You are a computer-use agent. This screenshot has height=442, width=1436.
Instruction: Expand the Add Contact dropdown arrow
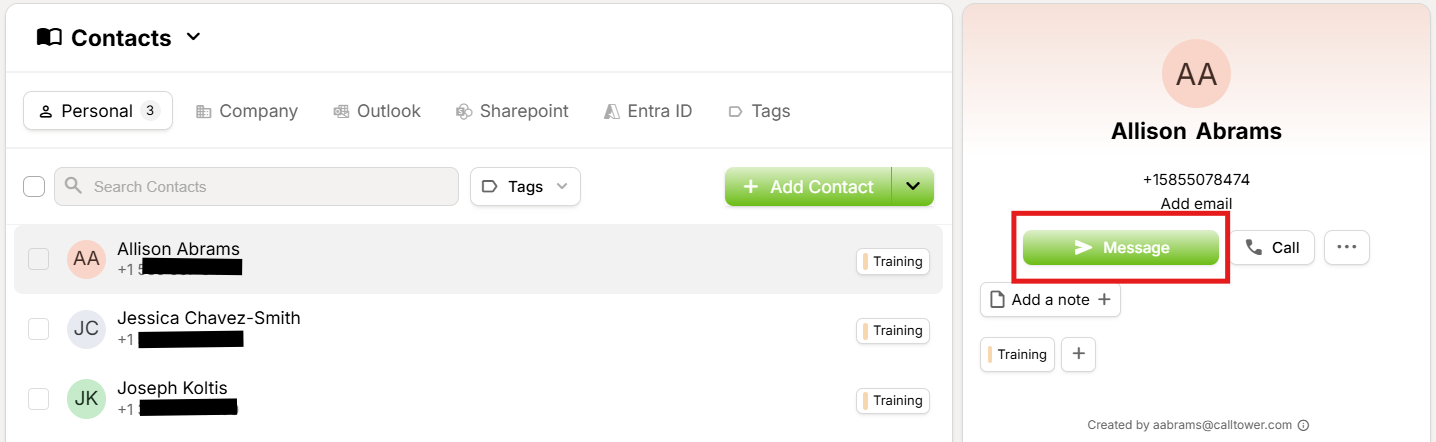coord(912,187)
